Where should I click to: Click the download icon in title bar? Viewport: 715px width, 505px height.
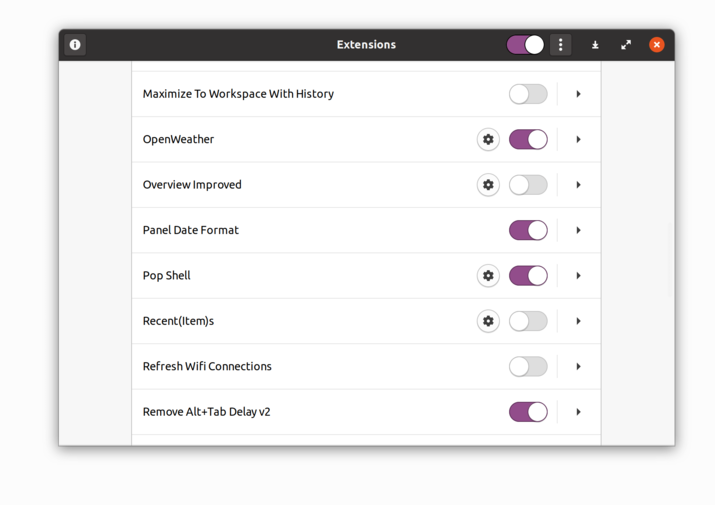(x=595, y=45)
